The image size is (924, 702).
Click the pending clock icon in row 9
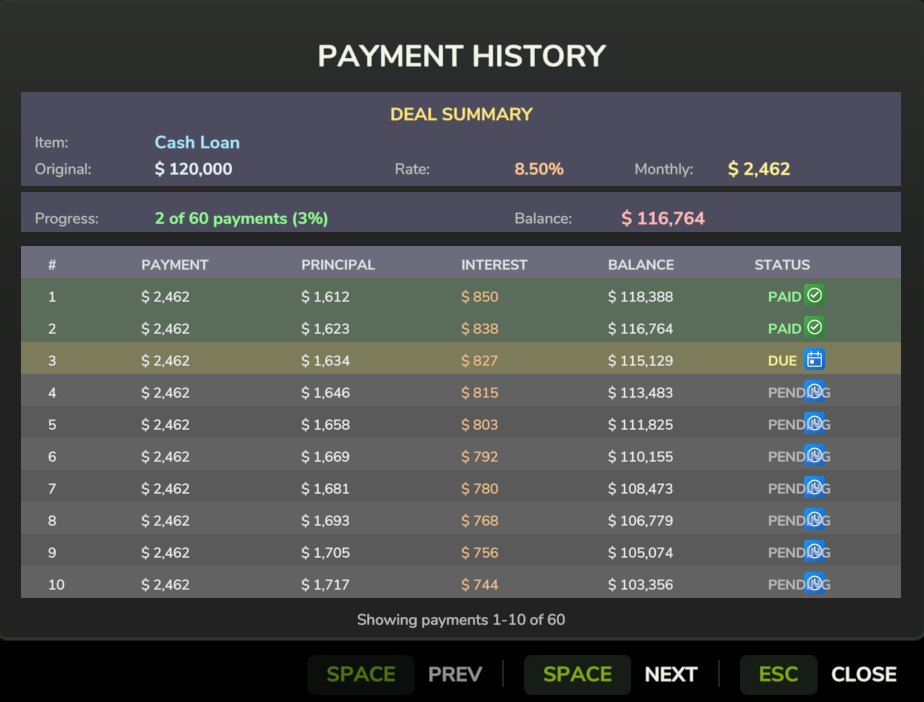click(x=814, y=551)
